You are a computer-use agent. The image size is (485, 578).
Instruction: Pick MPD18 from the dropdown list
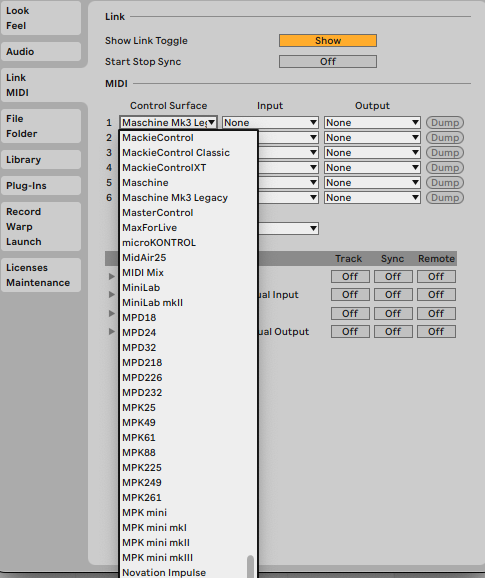tap(188, 318)
